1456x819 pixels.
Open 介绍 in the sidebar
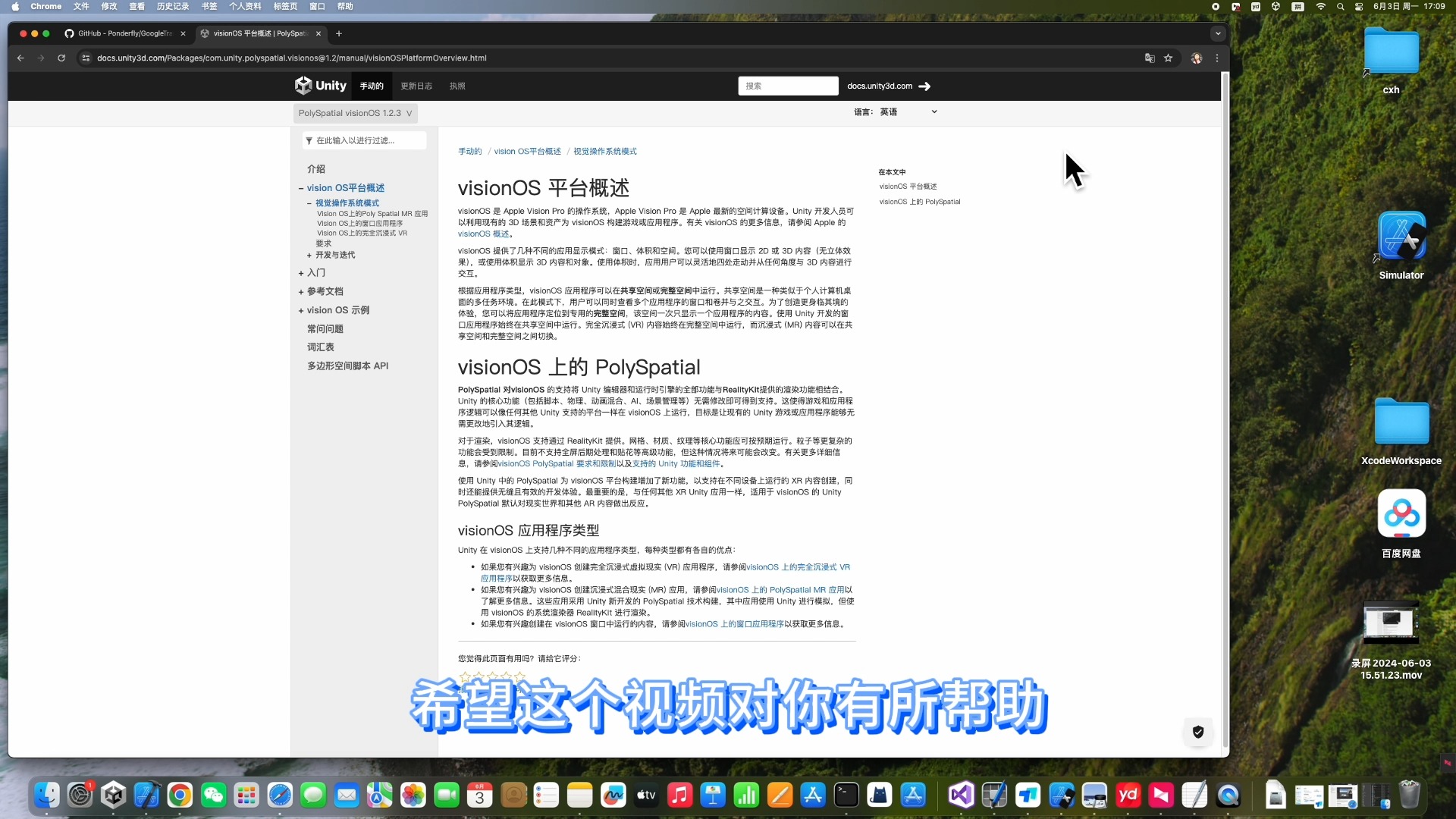point(316,169)
